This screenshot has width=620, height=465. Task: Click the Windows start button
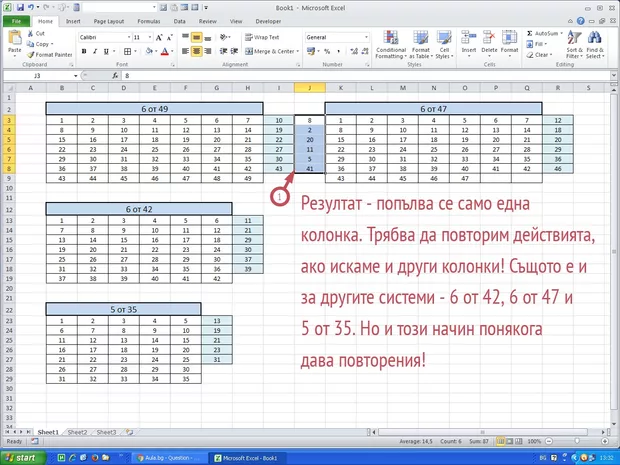[x=23, y=458]
